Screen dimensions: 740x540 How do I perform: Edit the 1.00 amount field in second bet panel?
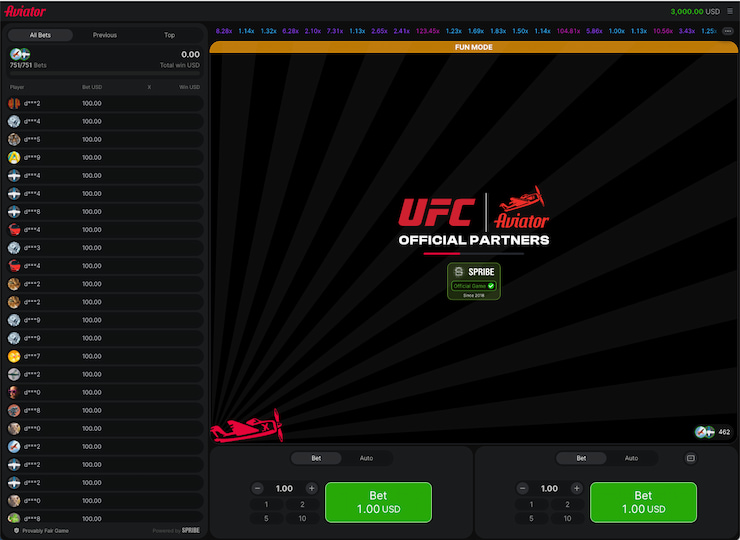pos(549,489)
